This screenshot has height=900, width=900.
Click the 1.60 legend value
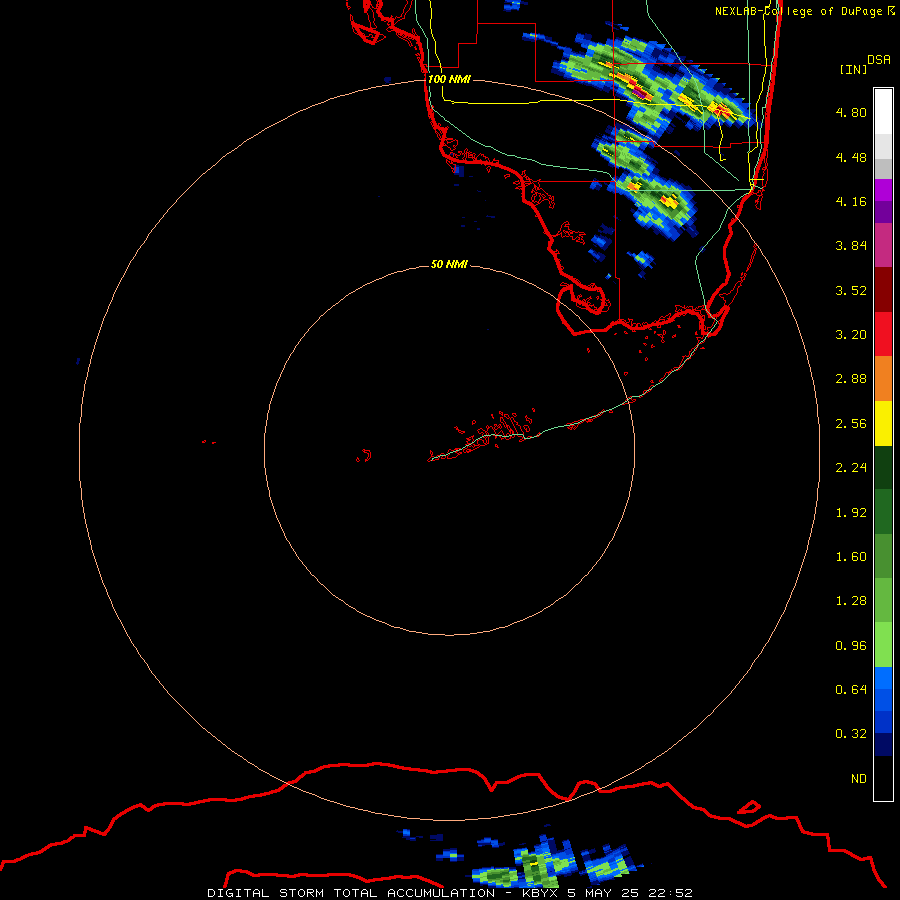[x=851, y=557]
